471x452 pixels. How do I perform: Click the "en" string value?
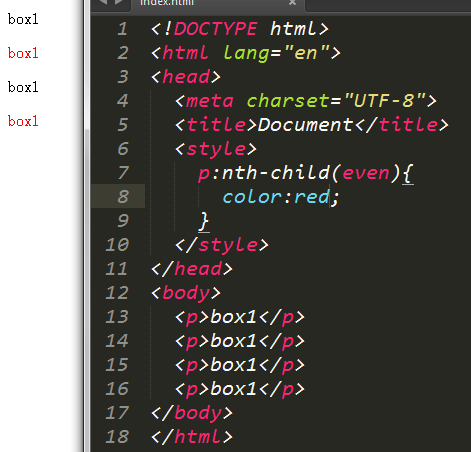click(x=306, y=53)
